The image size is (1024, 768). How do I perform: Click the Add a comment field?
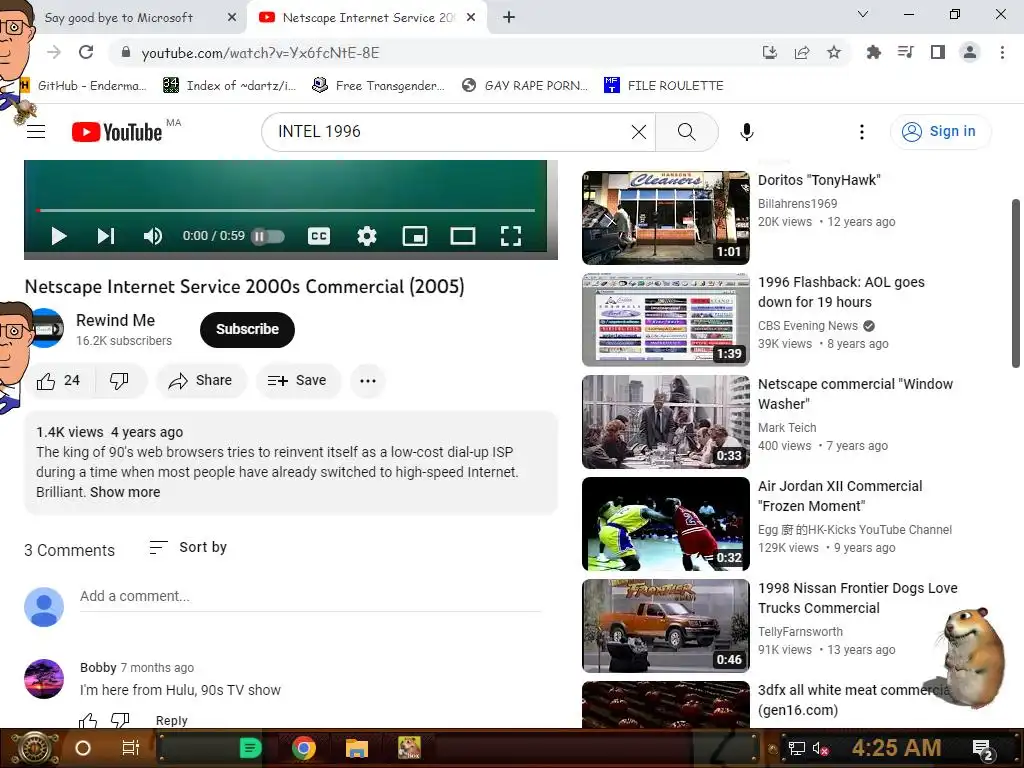click(x=310, y=596)
